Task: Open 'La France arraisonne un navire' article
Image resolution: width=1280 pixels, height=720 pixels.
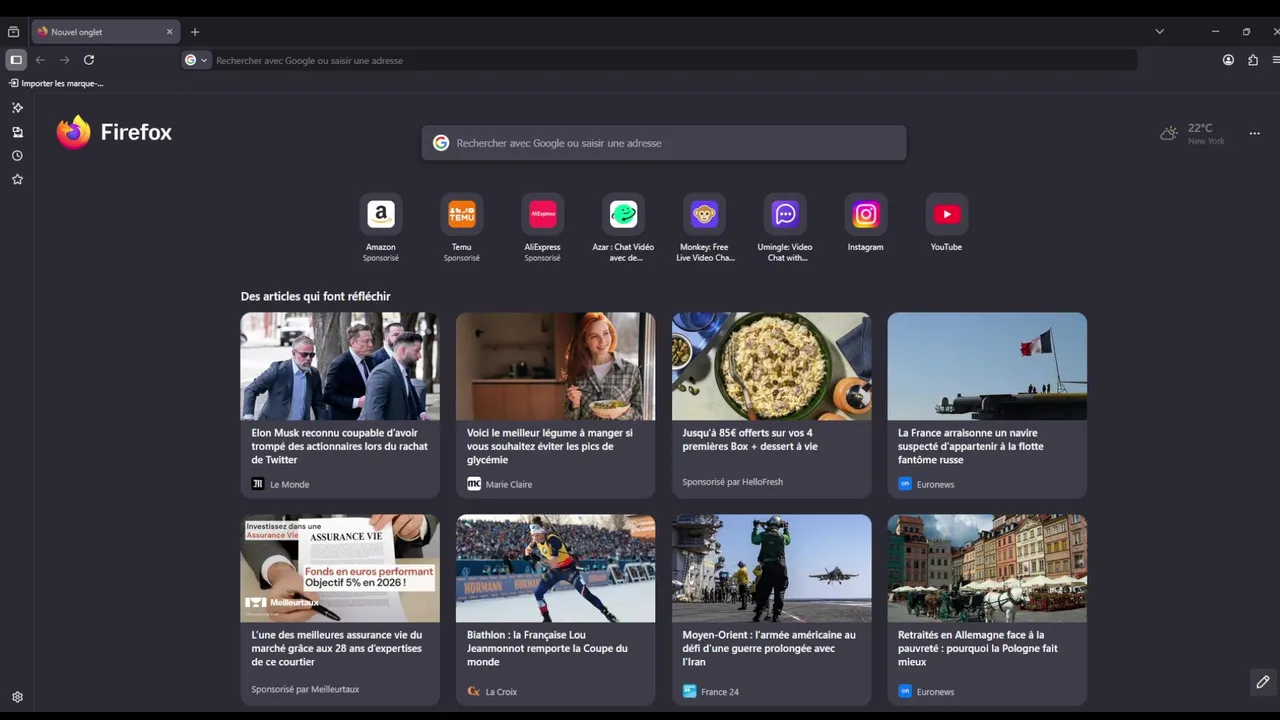Action: 987,405
